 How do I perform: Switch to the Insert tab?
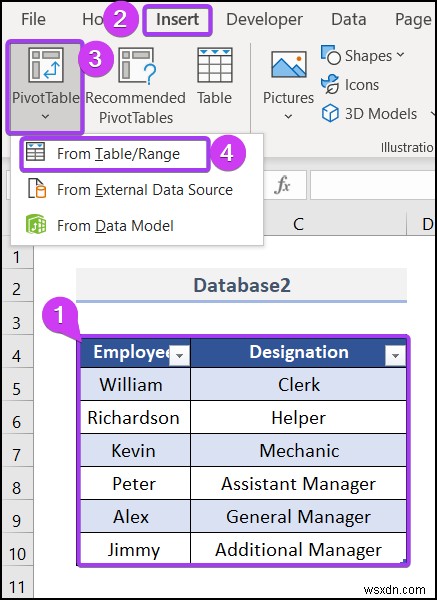[178, 20]
